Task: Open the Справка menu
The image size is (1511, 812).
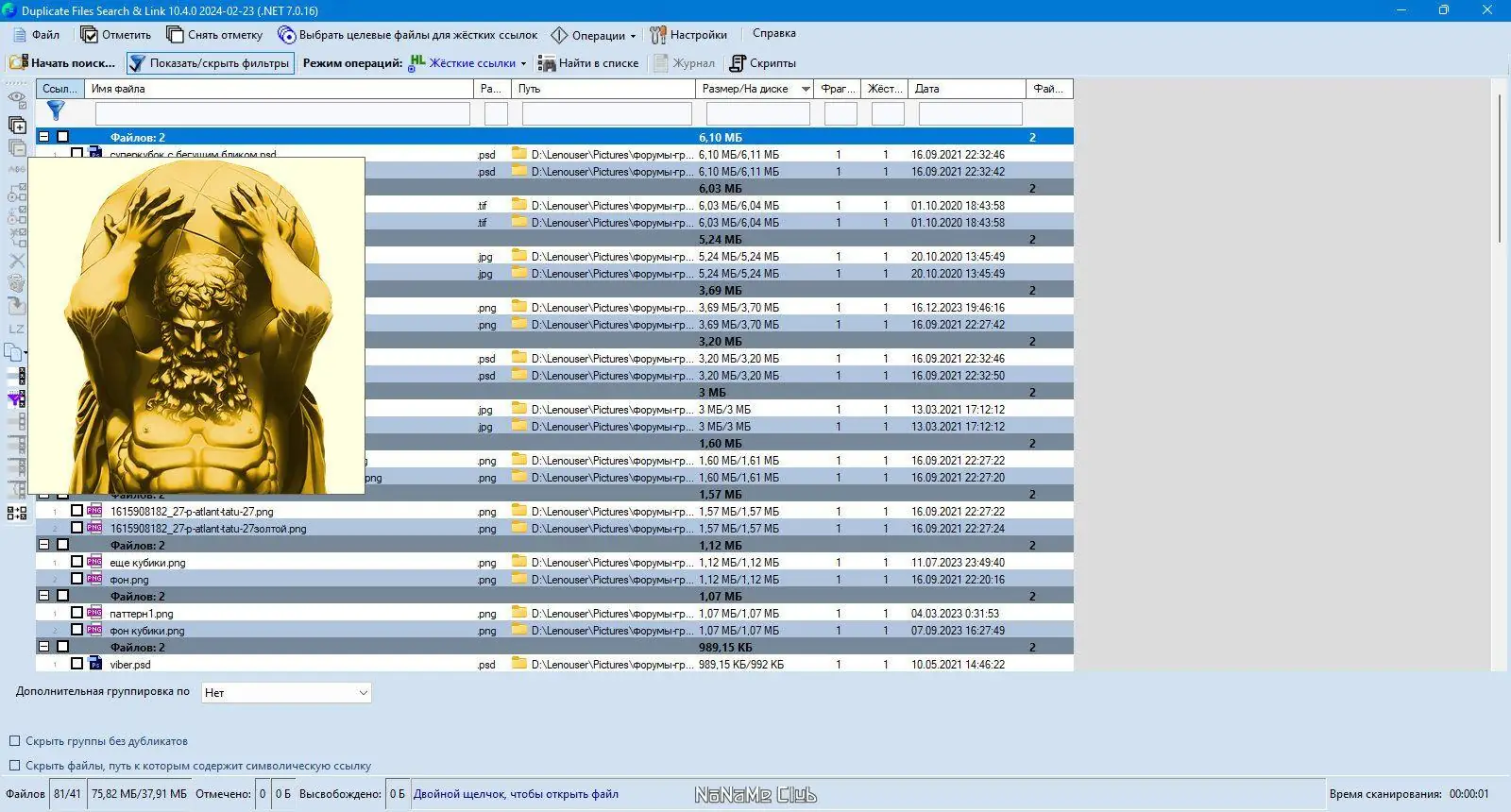Action: coord(774,34)
